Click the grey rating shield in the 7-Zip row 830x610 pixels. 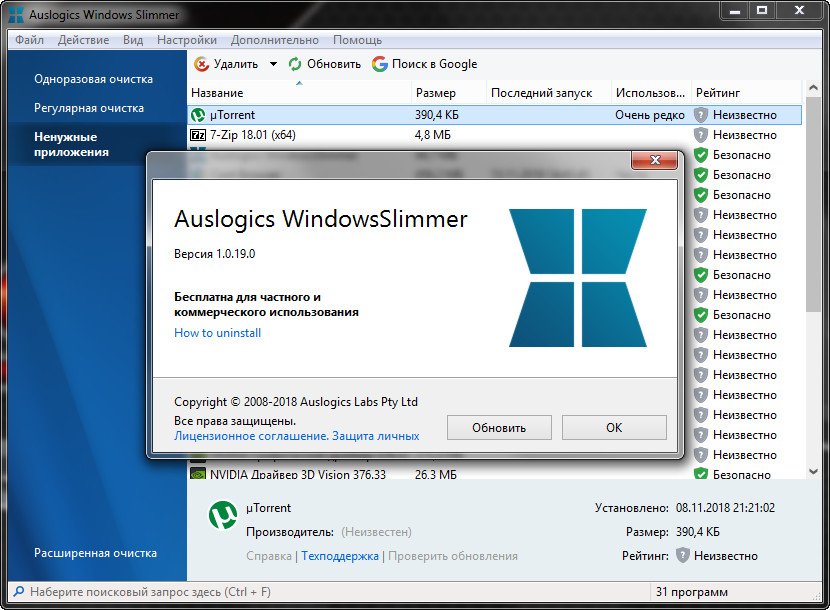(x=701, y=135)
